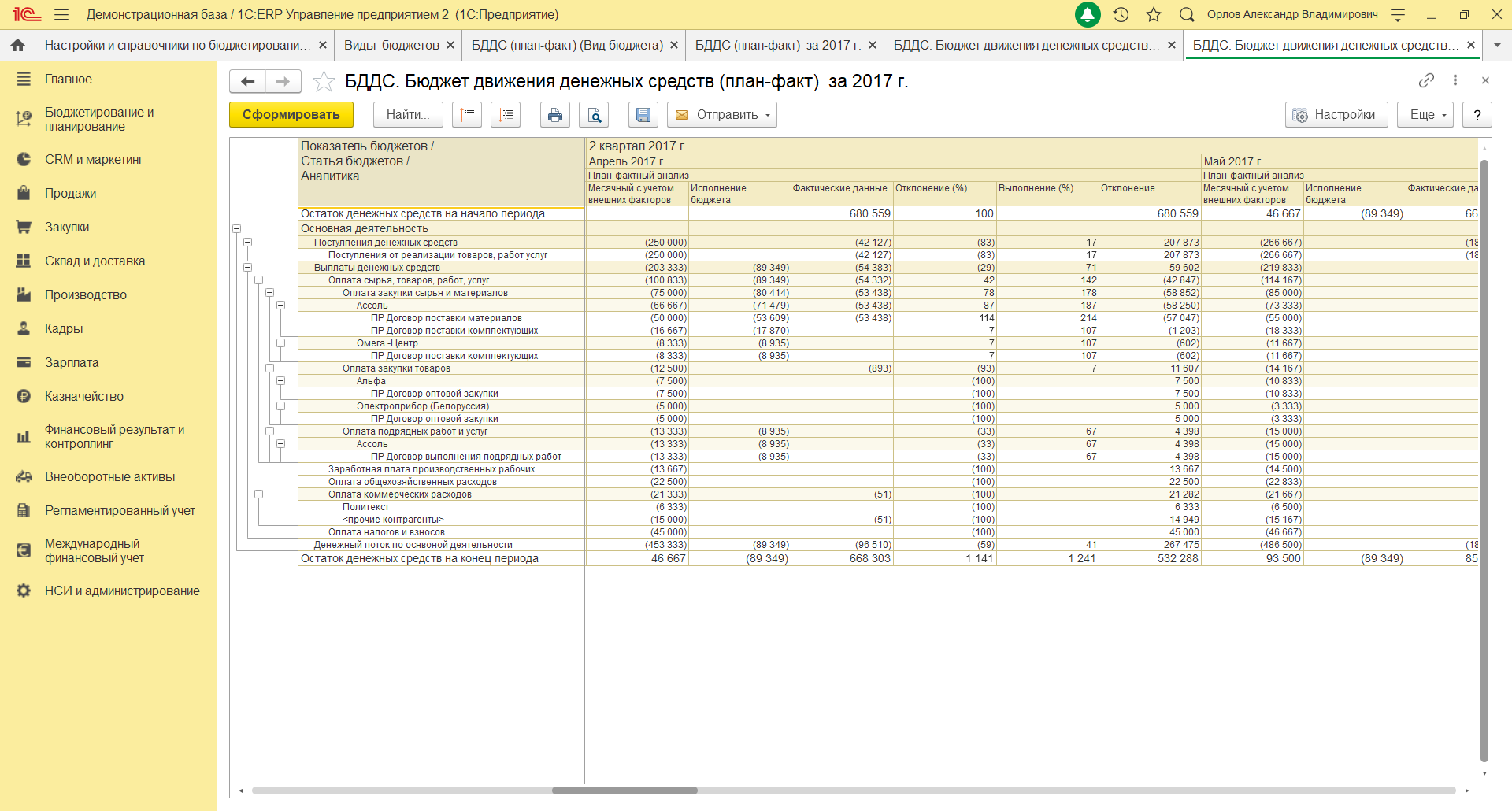This screenshot has height=811, width=1512.
Task: Collapse Омега-Центр group
Action: click(x=280, y=343)
